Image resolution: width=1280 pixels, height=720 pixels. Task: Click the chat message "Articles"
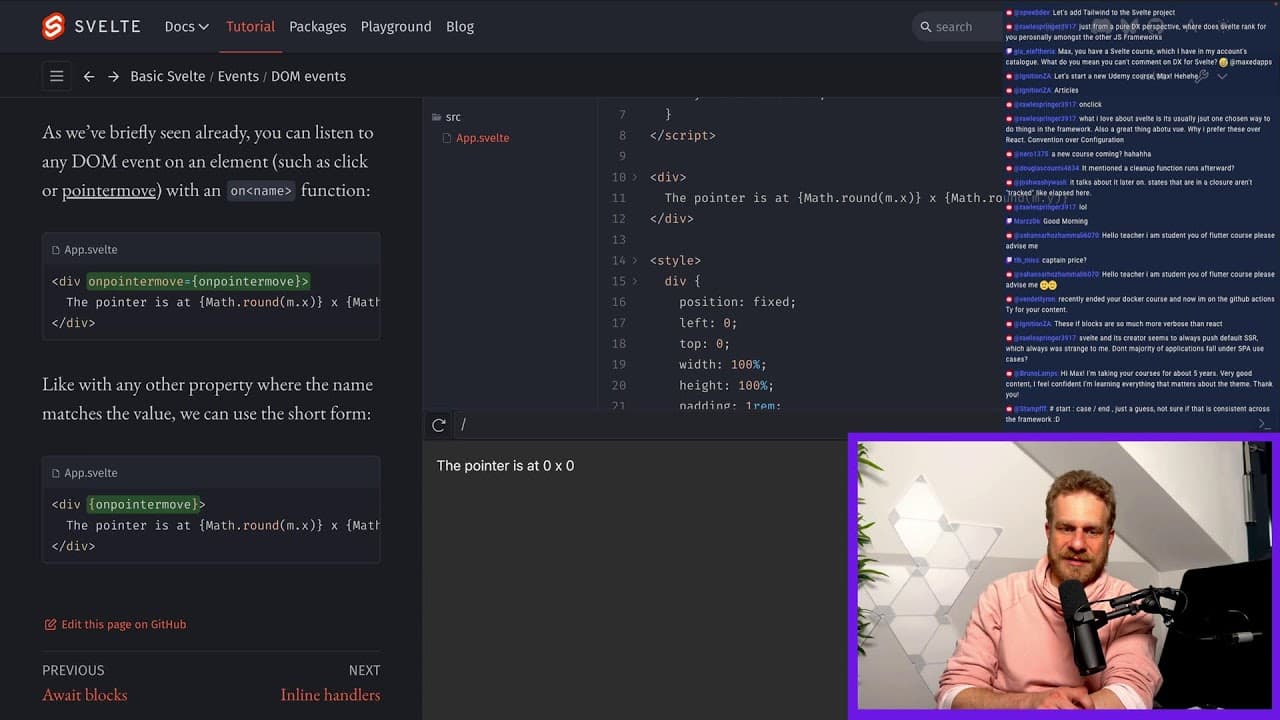tap(1066, 90)
